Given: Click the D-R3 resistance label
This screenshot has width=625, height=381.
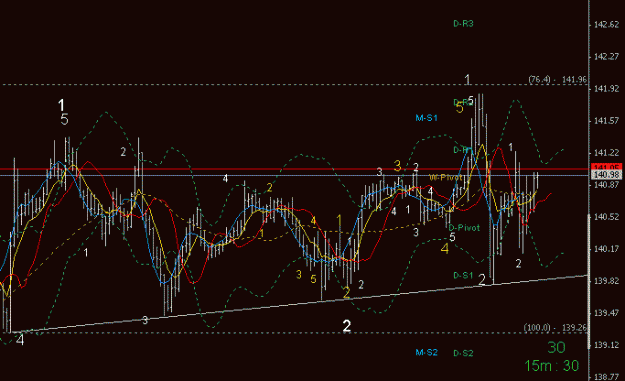Looking at the screenshot, I should pos(463,24).
